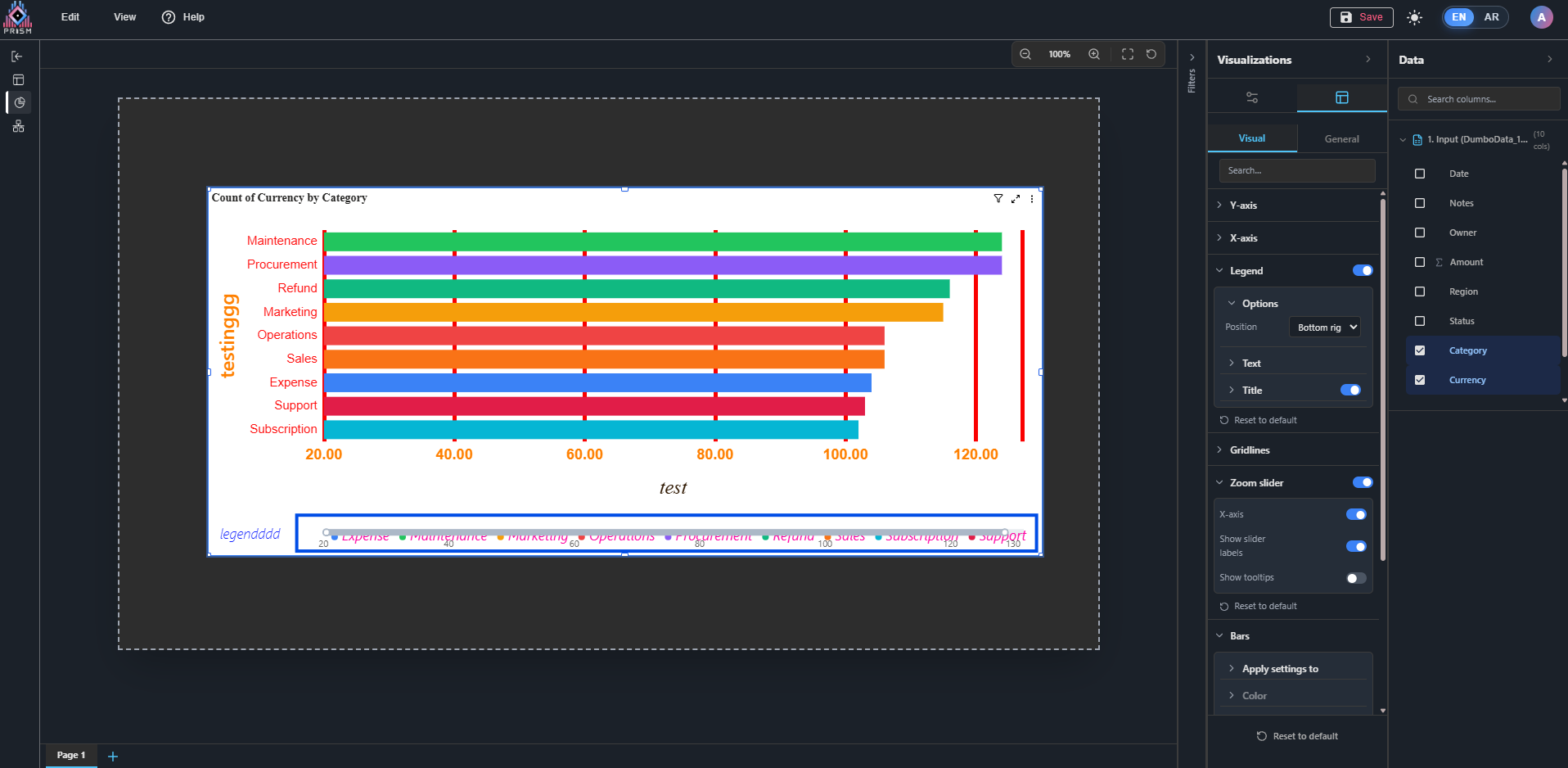Click the zoom in magnifier icon
This screenshot has height=768, width=1568.
coord(1094,54)
